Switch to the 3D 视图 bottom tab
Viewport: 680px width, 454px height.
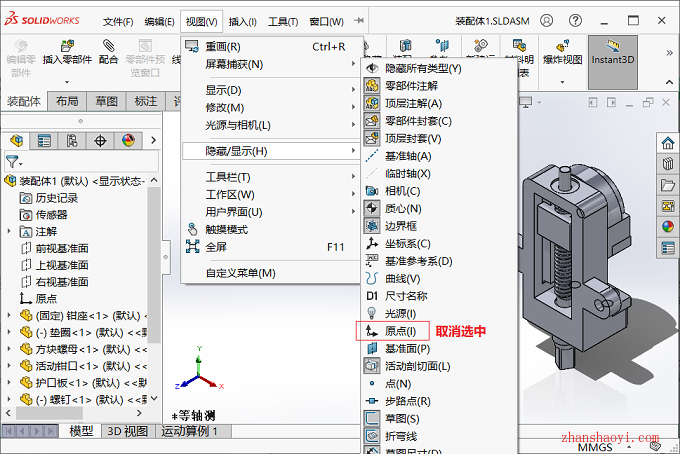128,431
